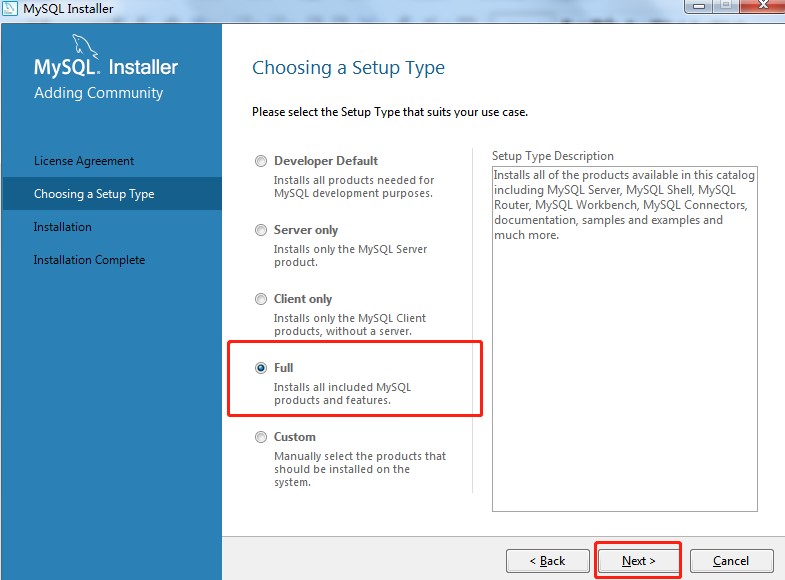Select the Server only radio button

pyautogui.click(x=261, y=230)
